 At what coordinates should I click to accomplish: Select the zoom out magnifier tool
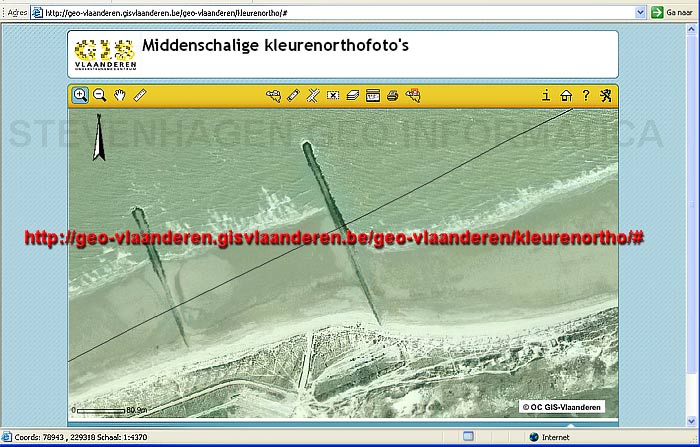tap(100, 95)
